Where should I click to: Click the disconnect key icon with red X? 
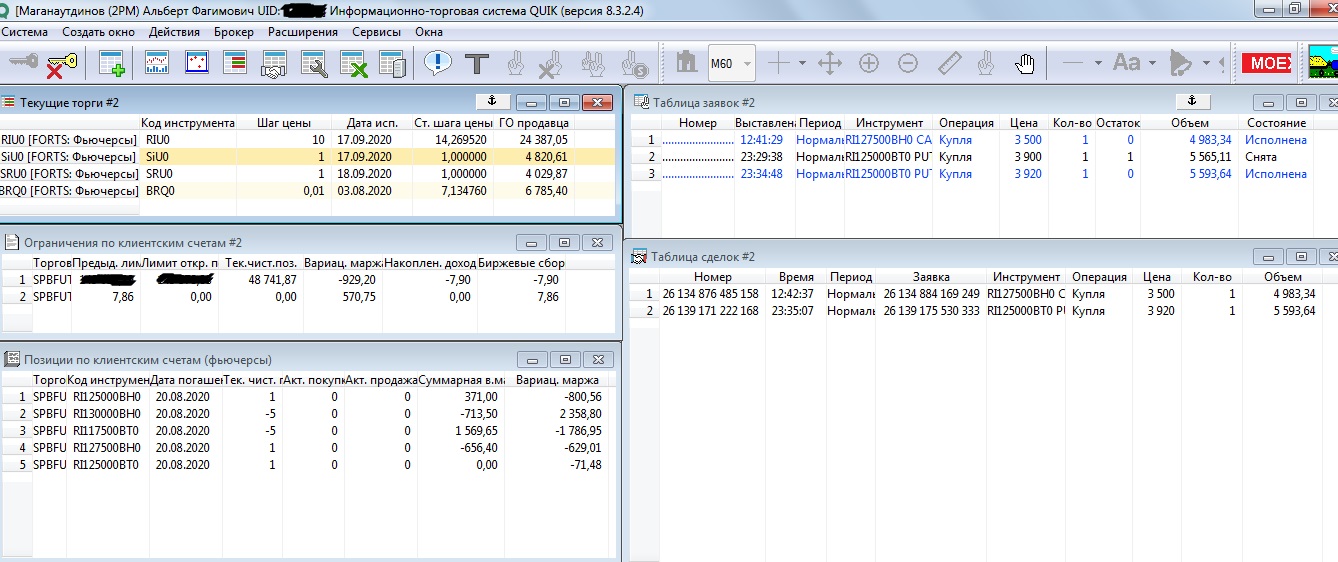coord(62,64)
